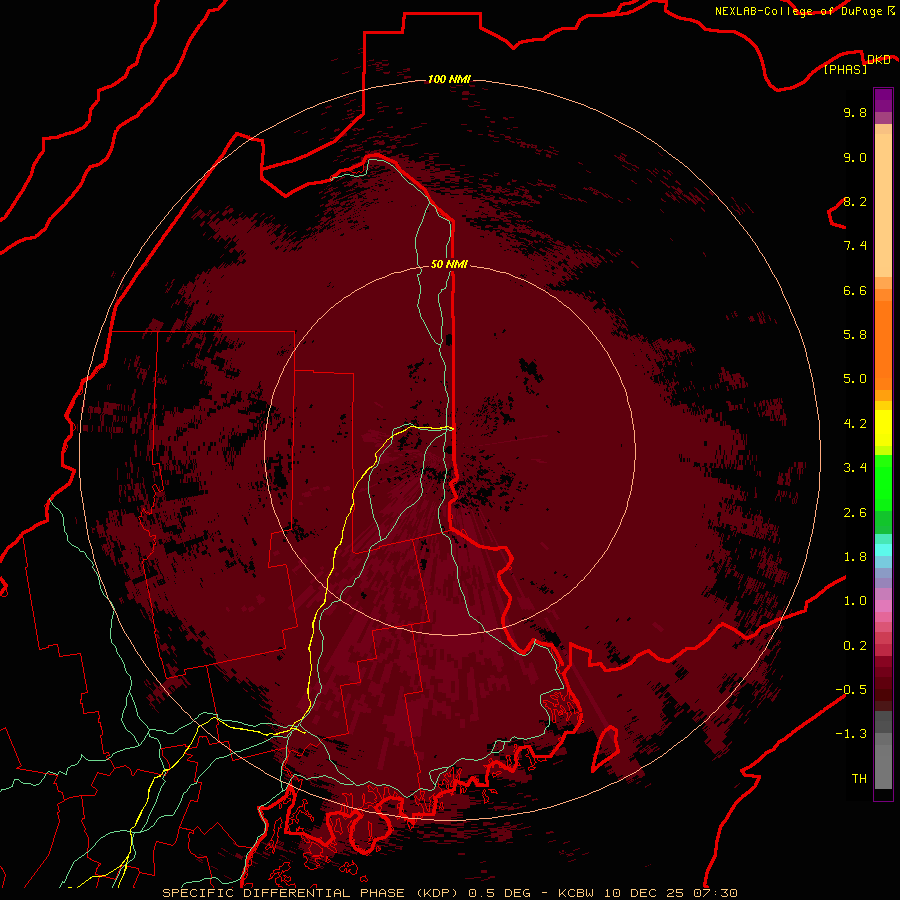This screenshot has width=900, height=900.
Task: Click the cyan band in color bar
Action: coord(883,550)
